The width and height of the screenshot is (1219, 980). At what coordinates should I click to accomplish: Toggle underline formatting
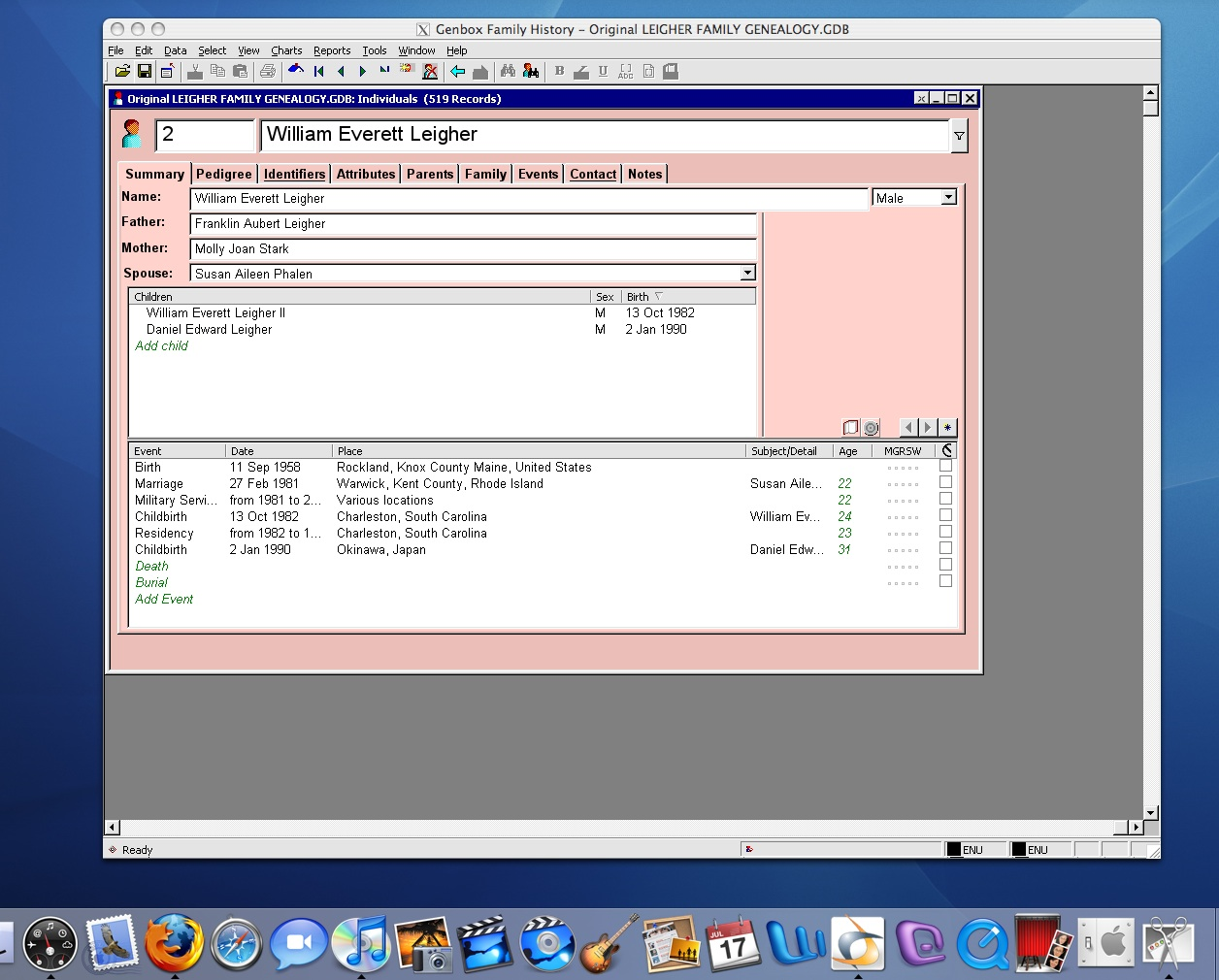[602, 71]
